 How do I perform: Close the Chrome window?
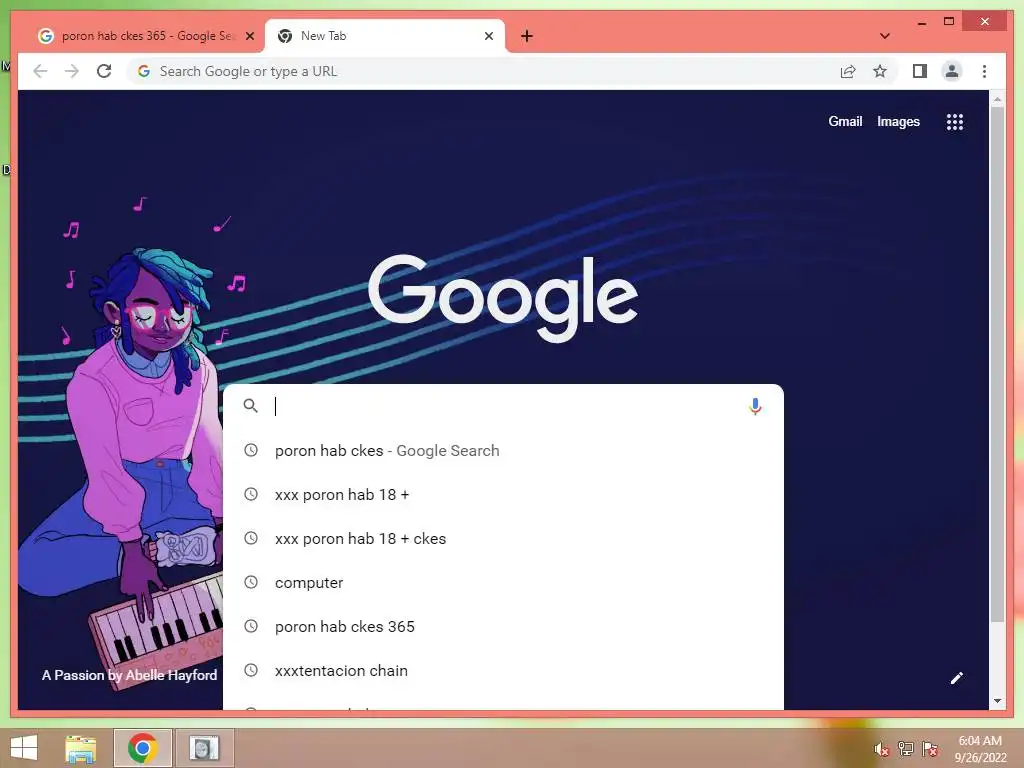(985, 22)
